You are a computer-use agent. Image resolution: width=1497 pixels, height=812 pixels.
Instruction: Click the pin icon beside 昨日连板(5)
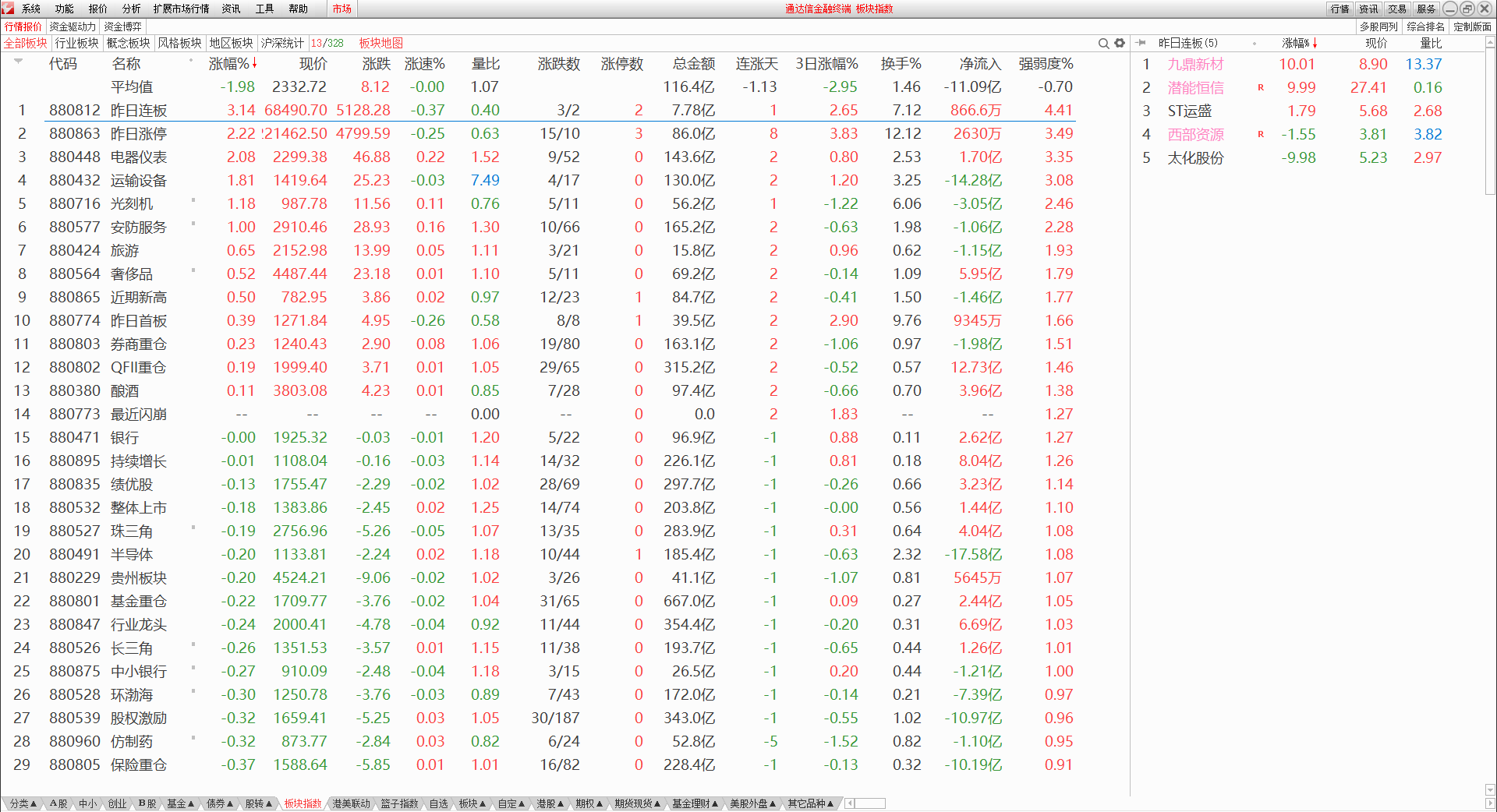pyautogui.click(x=1141, y=43)
